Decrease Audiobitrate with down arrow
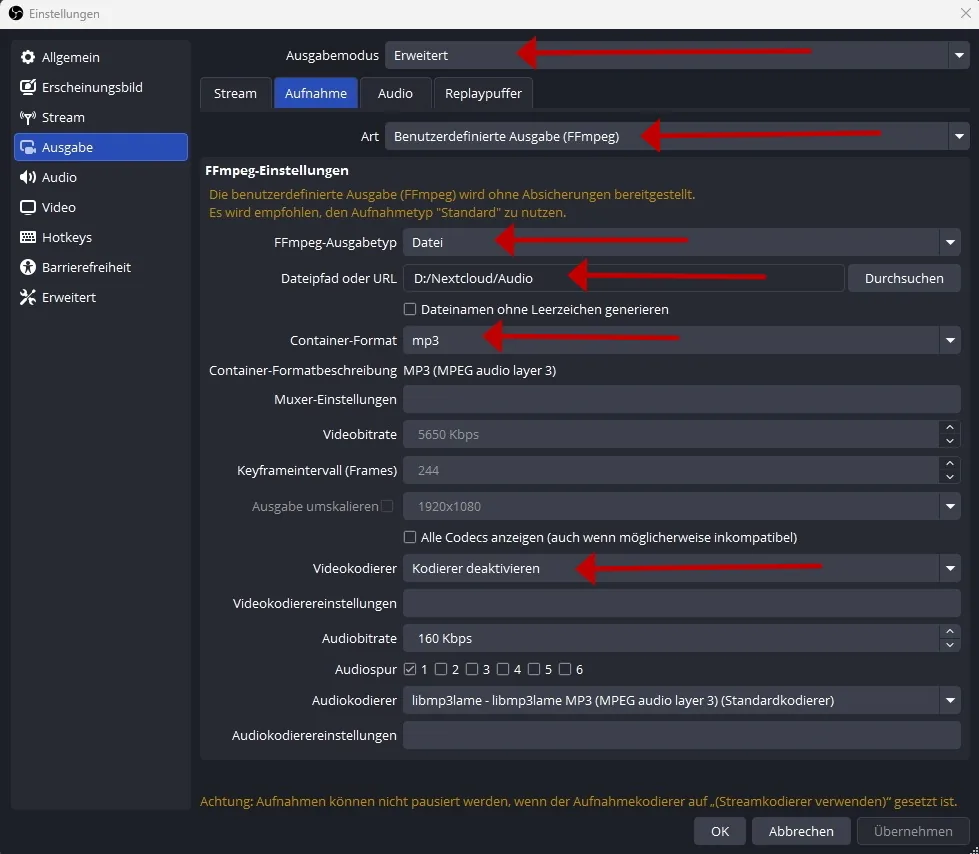The image size is (979, 854). point(950,645)
